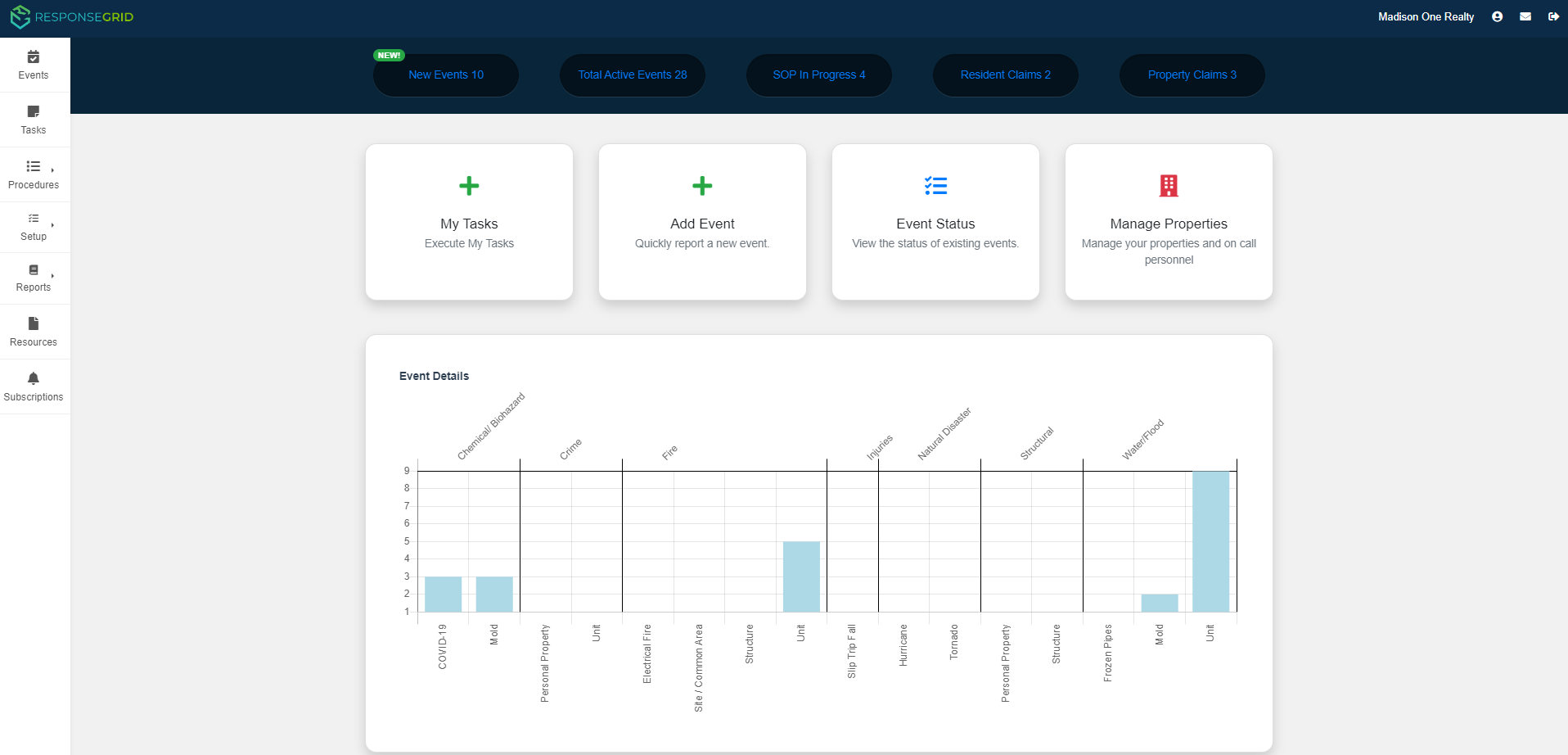Click the COVID-19 bar in chart

[x=443, y=594]
